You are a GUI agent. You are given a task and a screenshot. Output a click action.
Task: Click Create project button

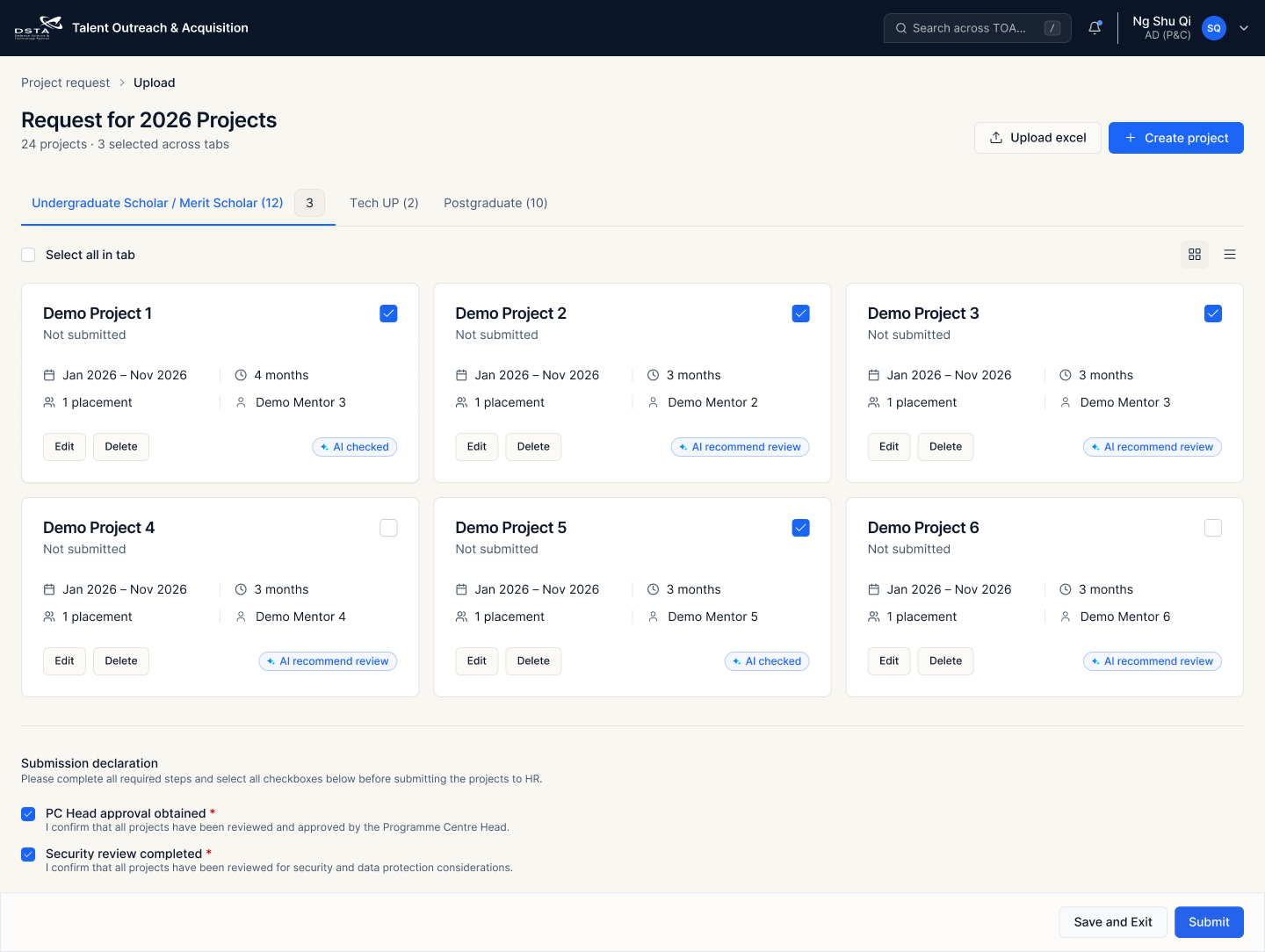click(x=1175, y=138)
